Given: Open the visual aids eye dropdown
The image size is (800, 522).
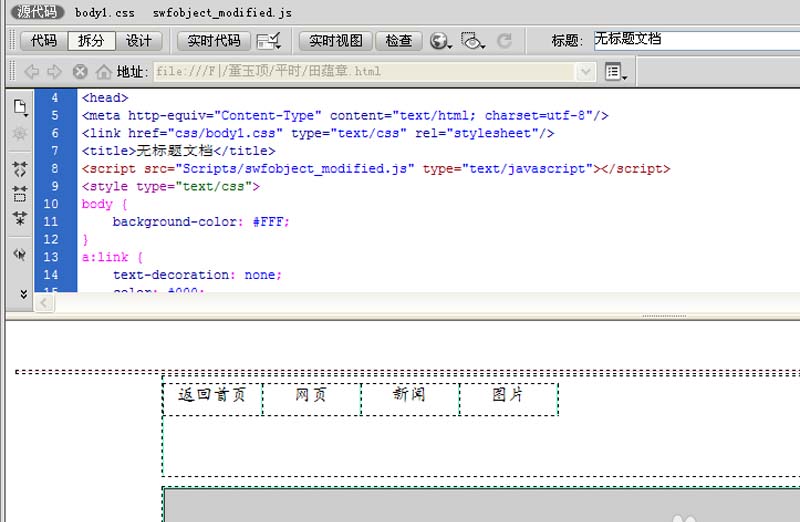Looking at the screenshot, I should coord(472,41).
